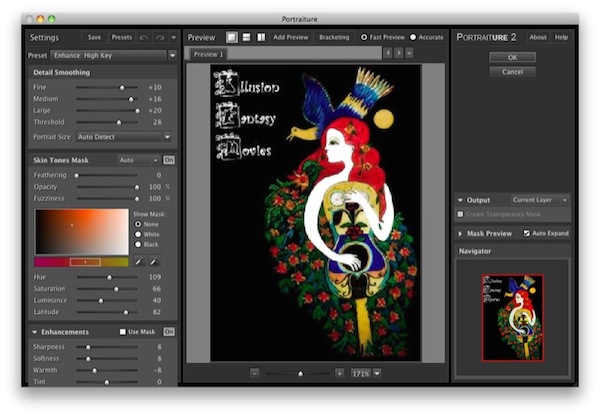Click the Medium smoothing slider handle

coord(131,99)
